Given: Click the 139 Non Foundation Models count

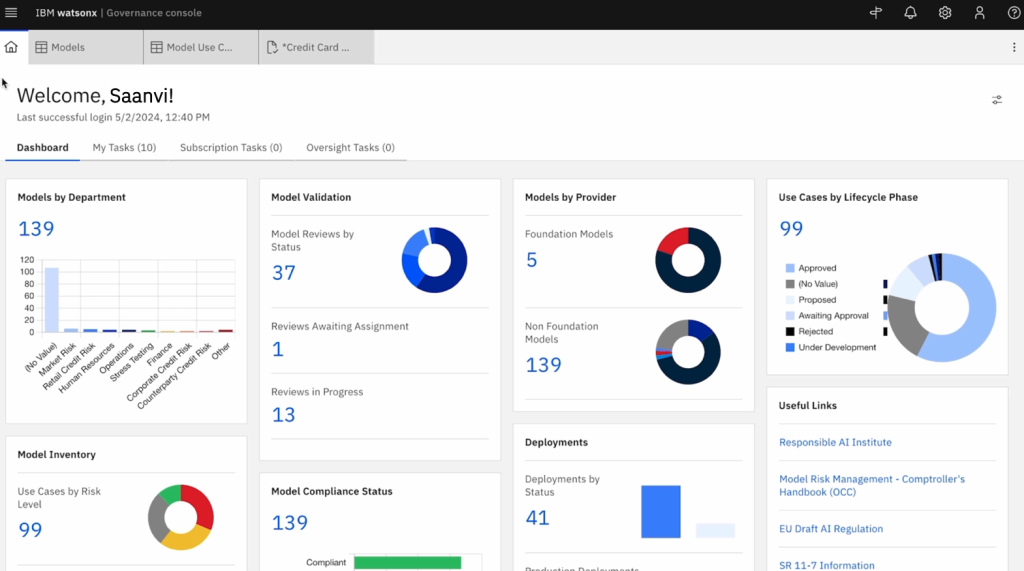Looking at the screenshot, I should coord(543,365).
